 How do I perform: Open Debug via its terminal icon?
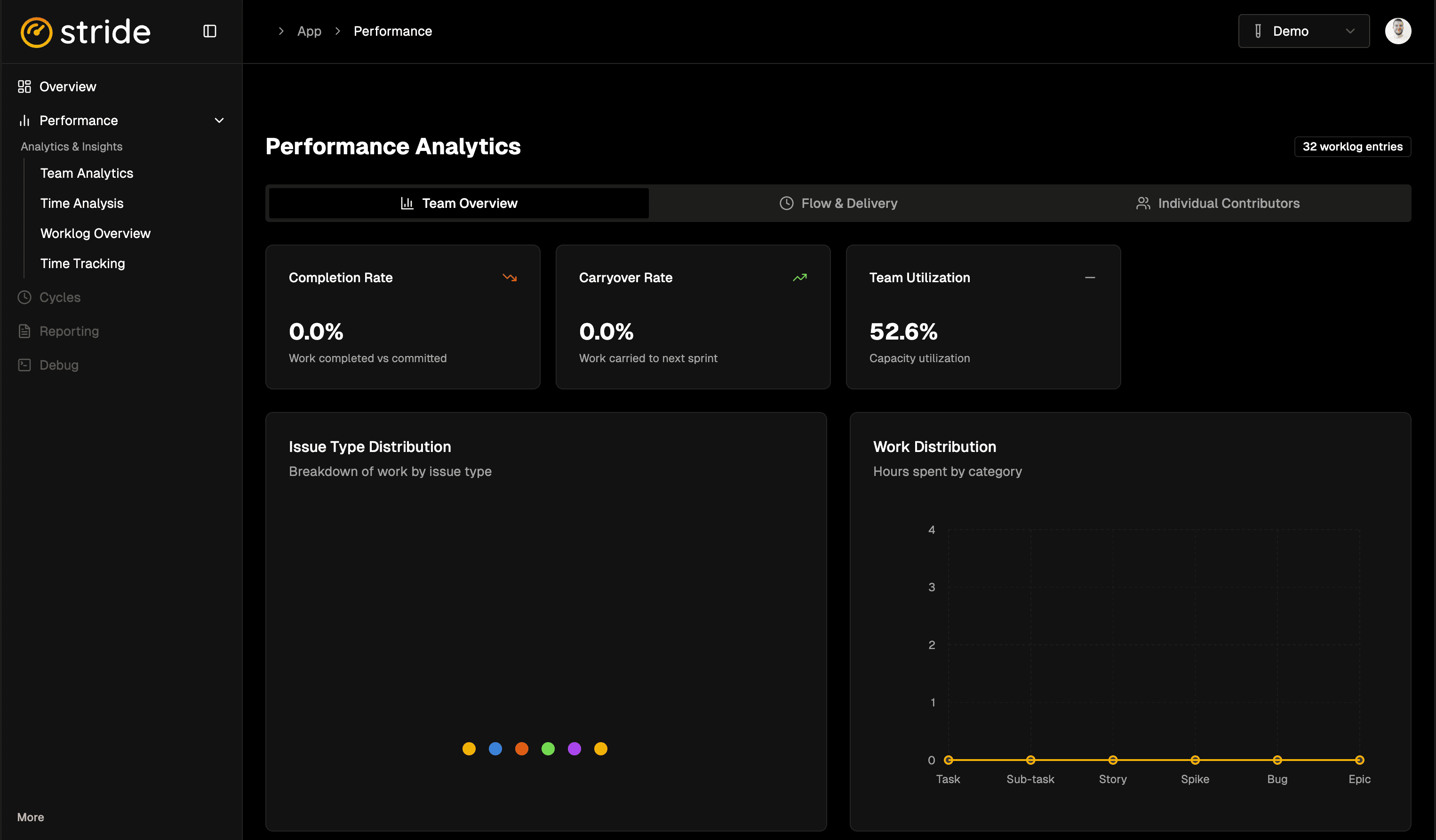24,365
